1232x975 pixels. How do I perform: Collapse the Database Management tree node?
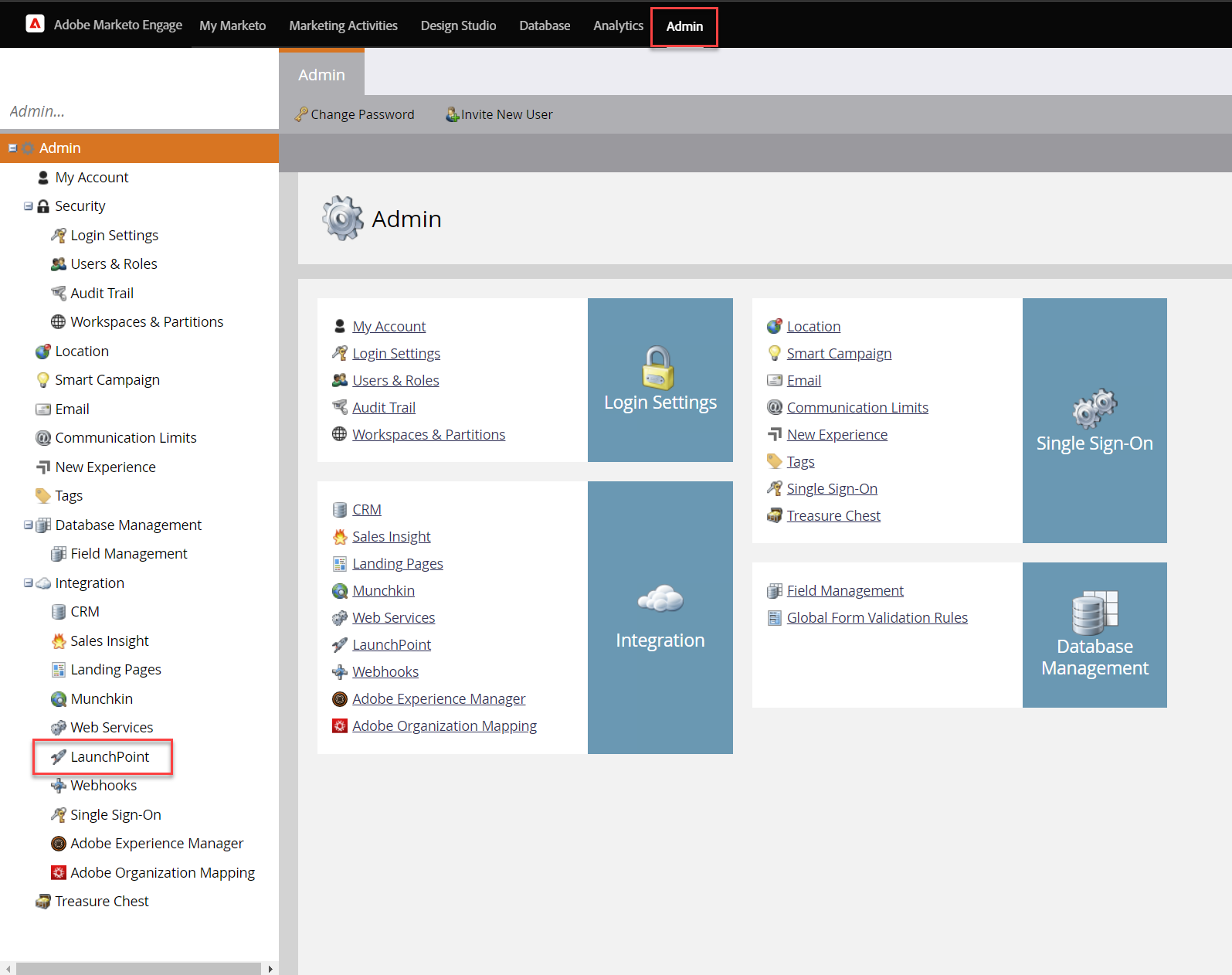point(28,525)
